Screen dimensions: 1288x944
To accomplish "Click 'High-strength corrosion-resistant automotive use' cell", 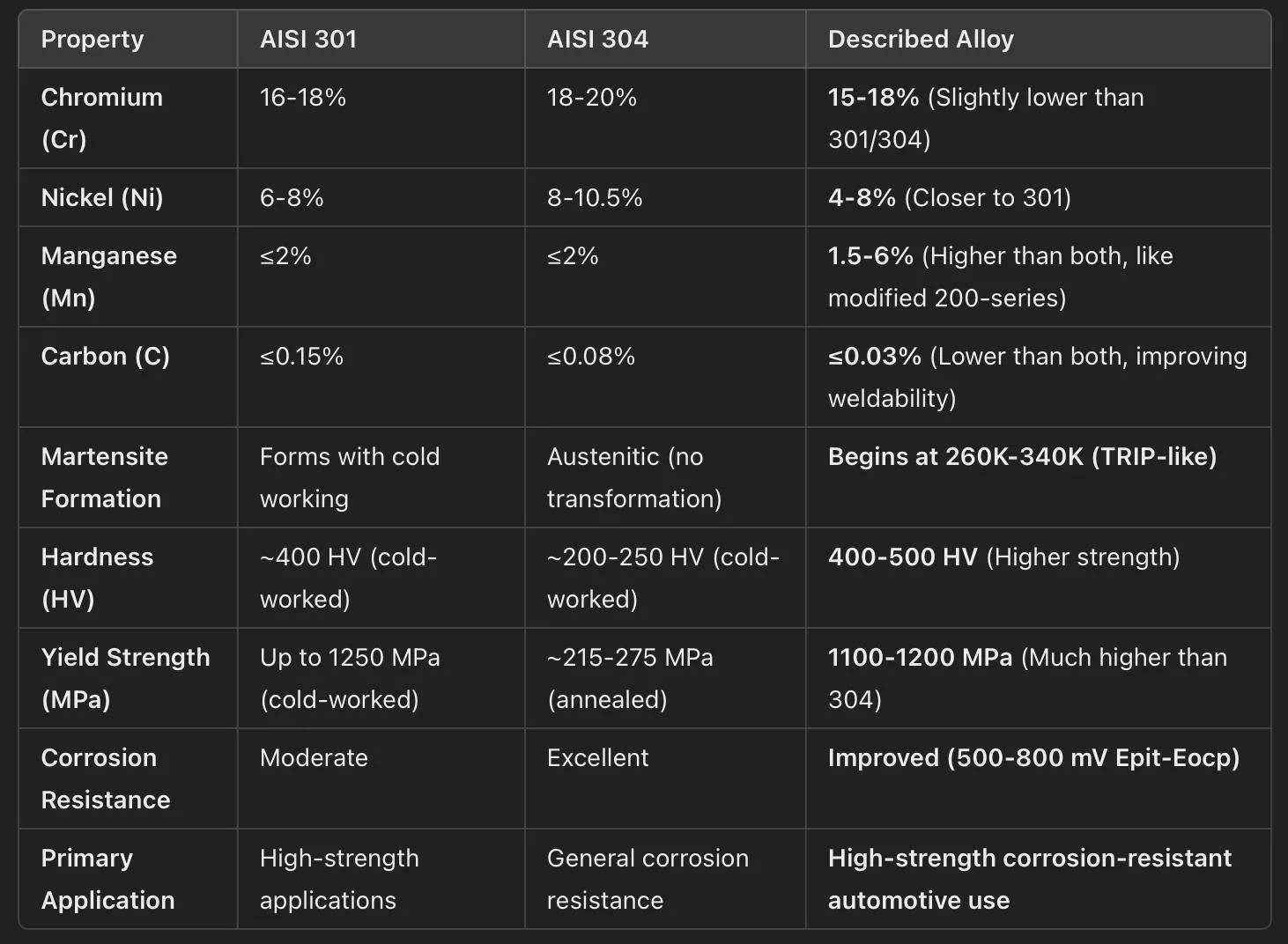I will pos(1038,879).
